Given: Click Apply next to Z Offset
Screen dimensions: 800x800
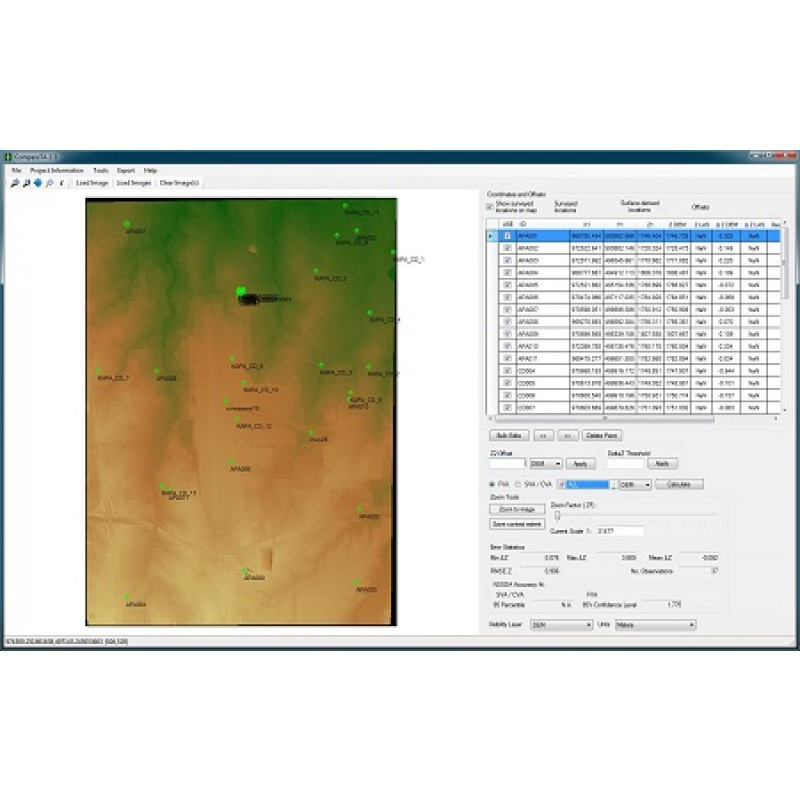Looking at the screenshot, I should 581,464.
